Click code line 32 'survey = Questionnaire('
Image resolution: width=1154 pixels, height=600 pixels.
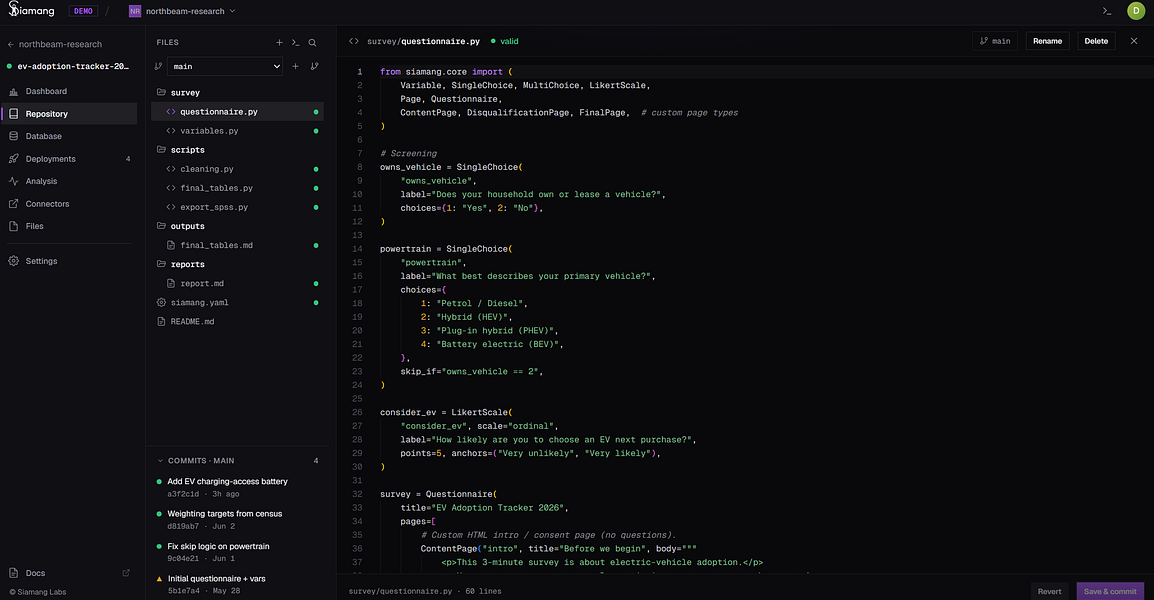pyautogui.click(x=439, y=494)
